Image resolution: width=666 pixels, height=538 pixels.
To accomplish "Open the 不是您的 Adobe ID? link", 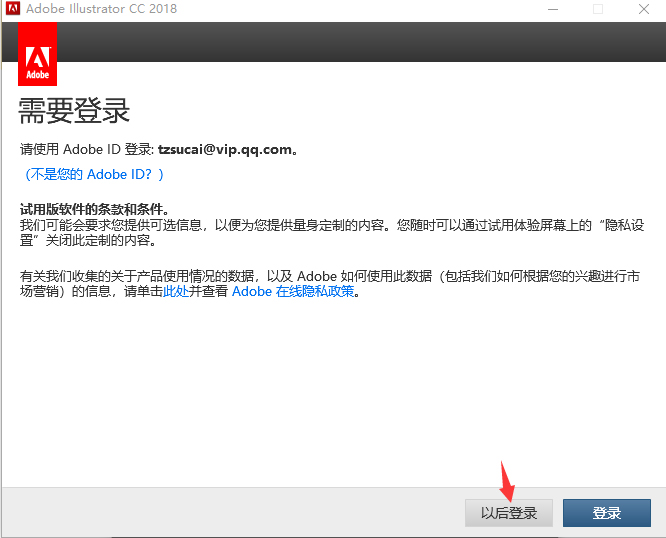I will tap(94, 174).
